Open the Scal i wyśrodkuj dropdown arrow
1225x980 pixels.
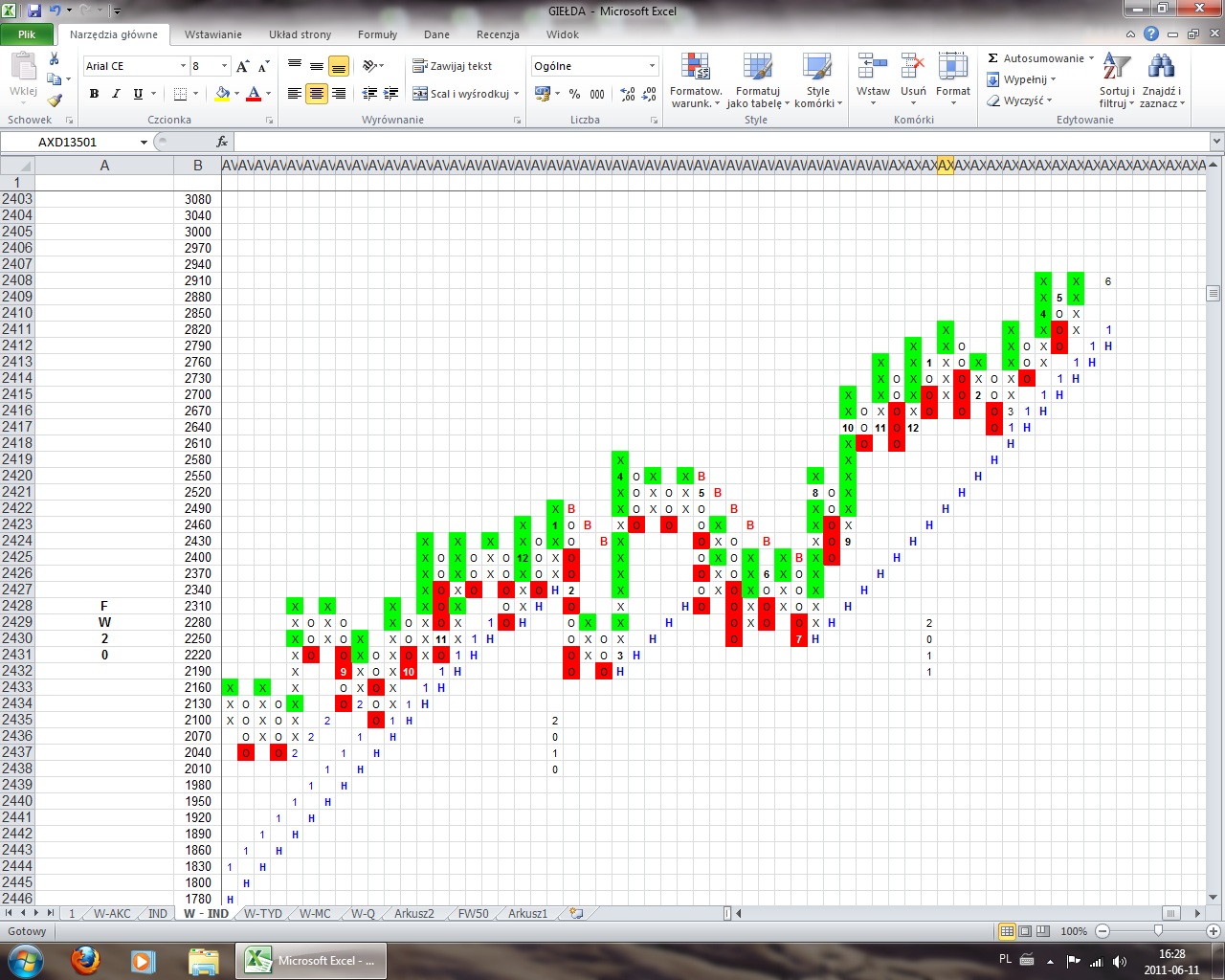point(516,94)
